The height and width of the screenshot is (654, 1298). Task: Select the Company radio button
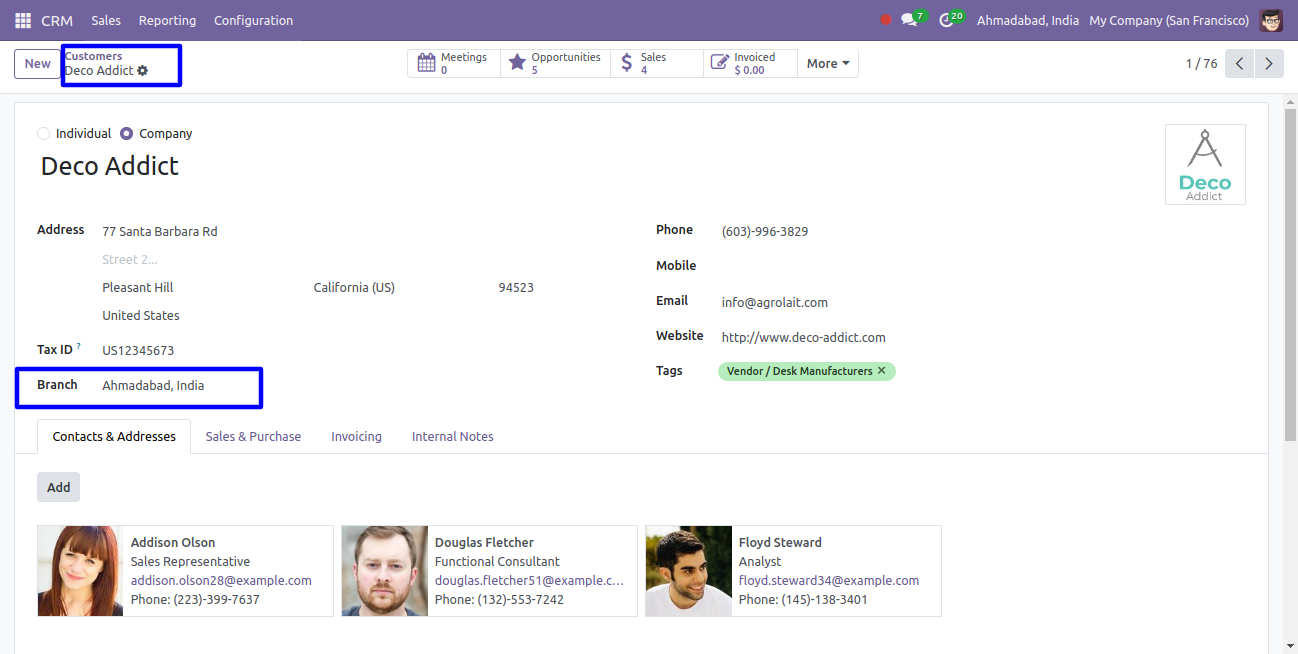click(127, 134)
